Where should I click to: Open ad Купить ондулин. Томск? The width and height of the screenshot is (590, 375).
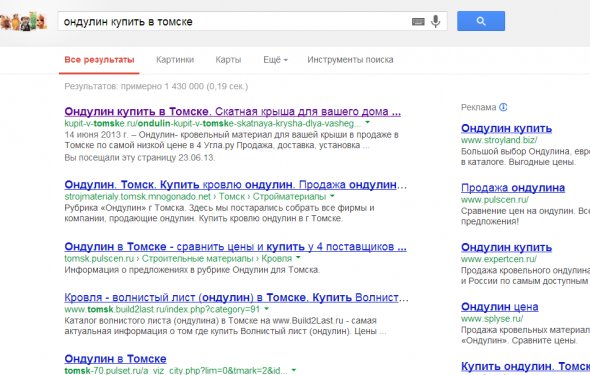[525, 366]
